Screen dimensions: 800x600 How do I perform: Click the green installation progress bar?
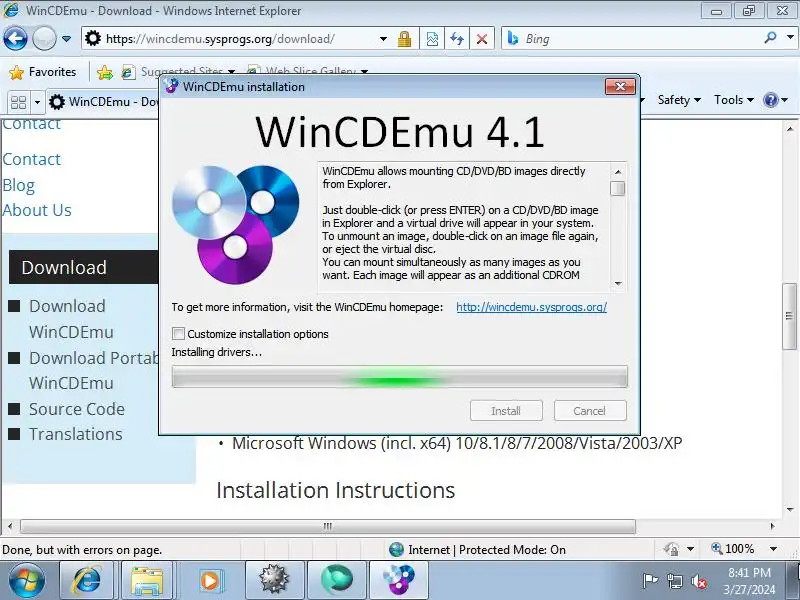(x=399, y=377)
